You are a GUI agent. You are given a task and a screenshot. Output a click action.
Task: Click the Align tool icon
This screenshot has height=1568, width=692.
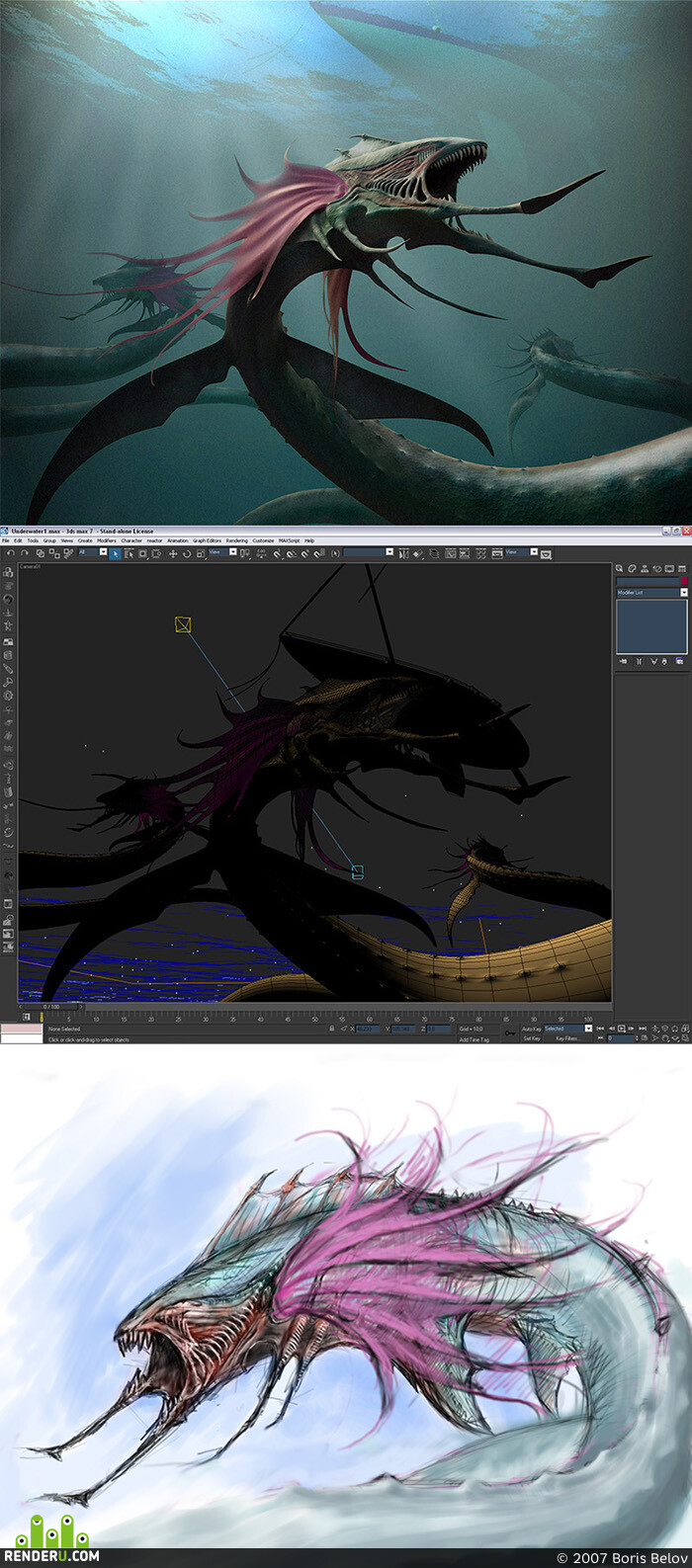click(419, 553)
